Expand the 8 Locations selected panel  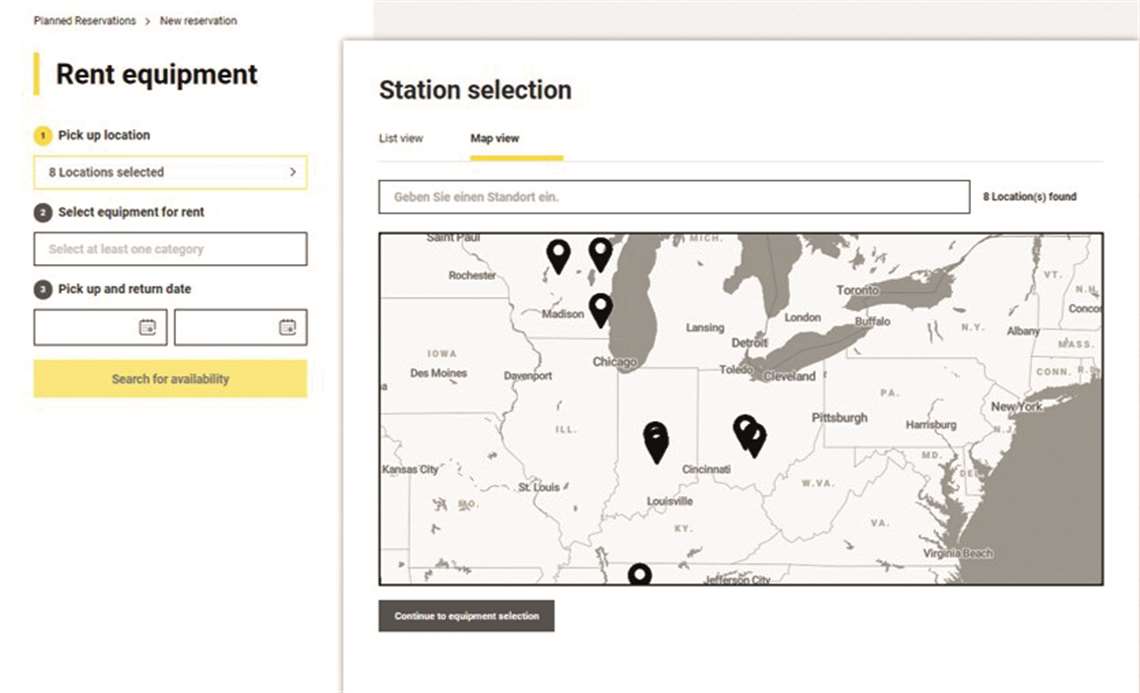pos(170,172)
